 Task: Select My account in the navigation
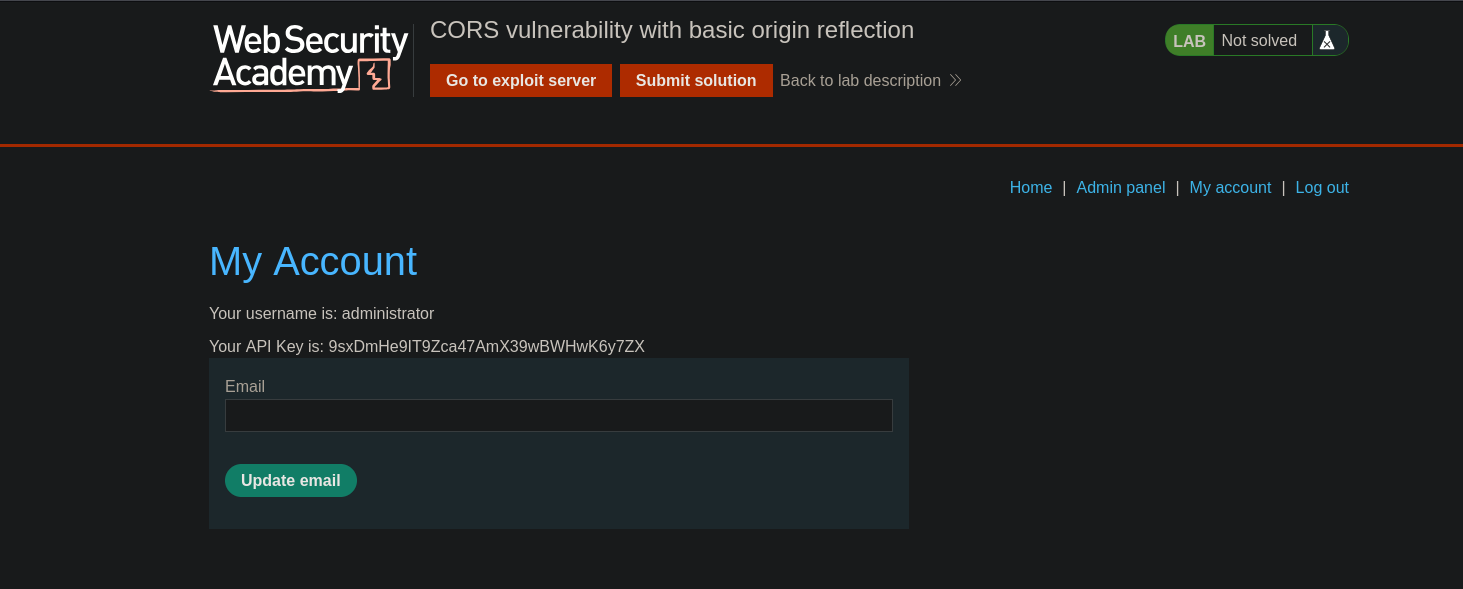click(x=1230, y=187)
